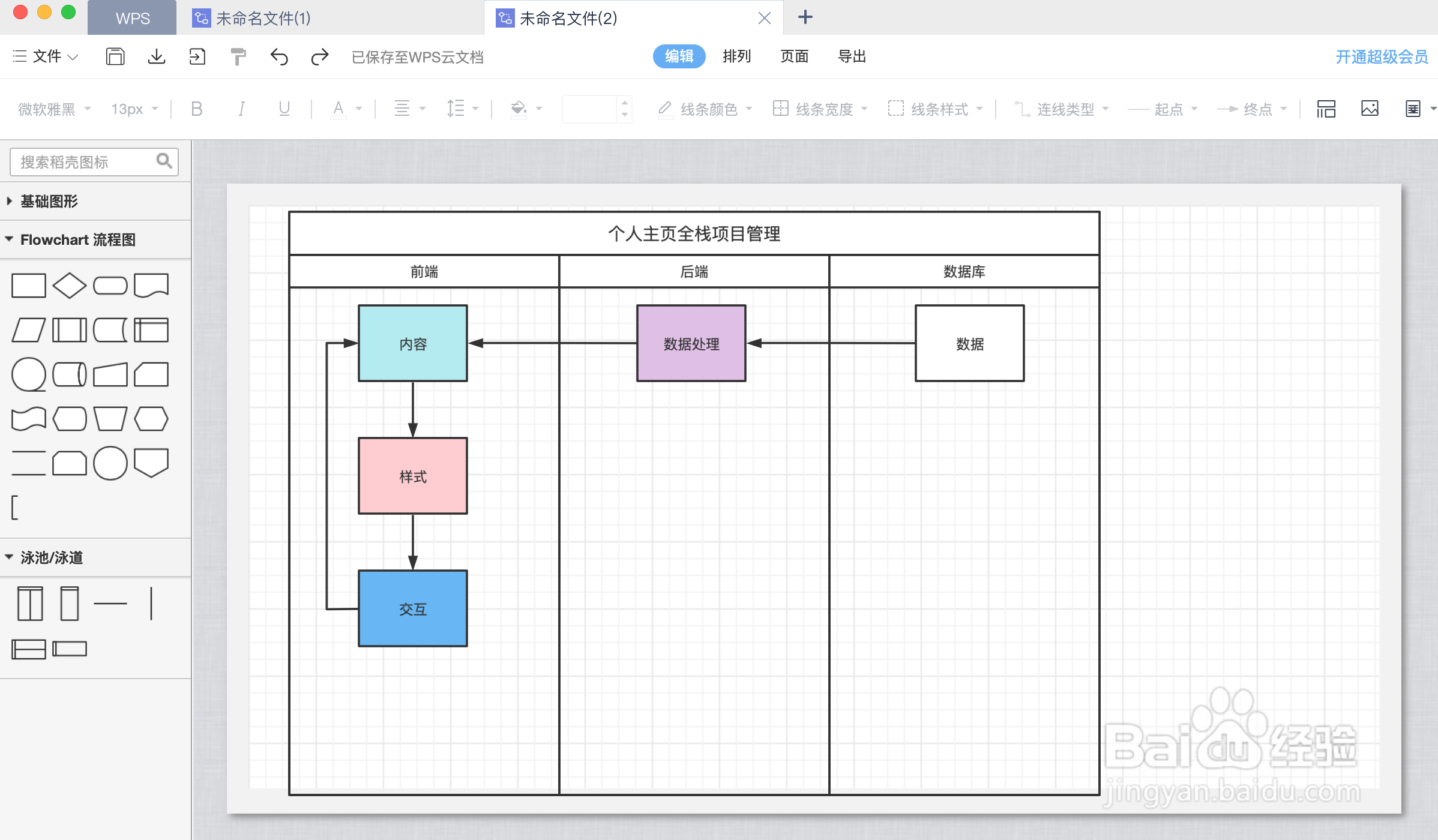Open the 起点 start arrow dropdown
Screen dimensions: 1438x840
click(x=1163, y=109)
